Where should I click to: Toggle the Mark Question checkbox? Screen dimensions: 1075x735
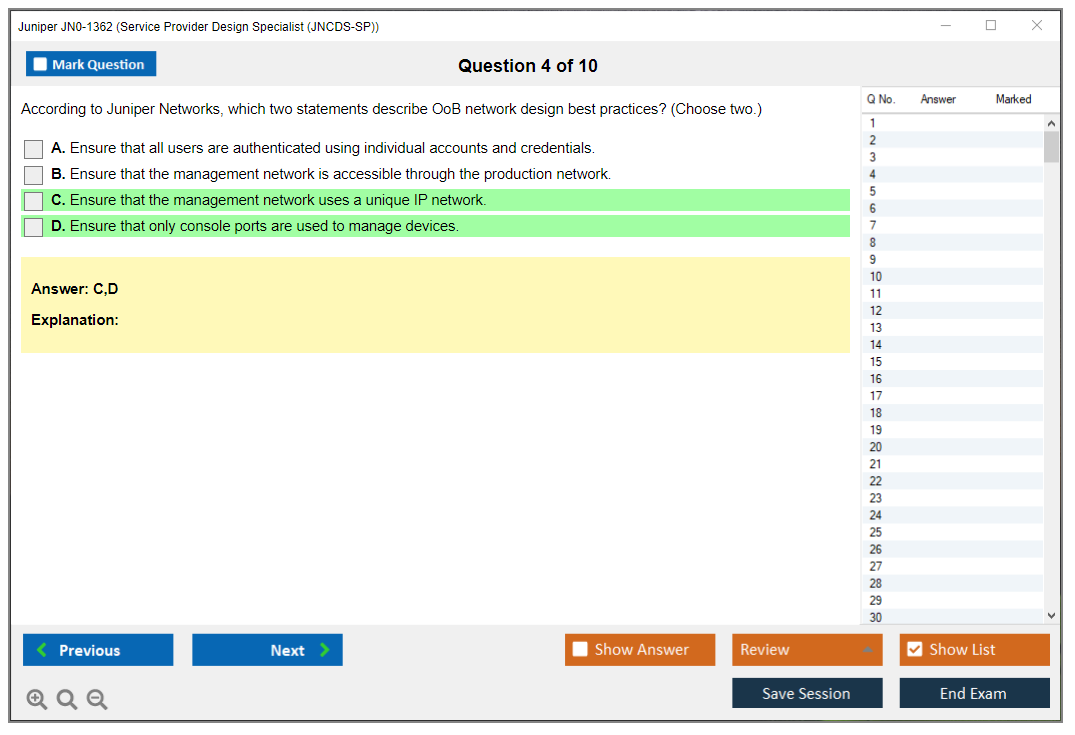(x=41, y=65)
